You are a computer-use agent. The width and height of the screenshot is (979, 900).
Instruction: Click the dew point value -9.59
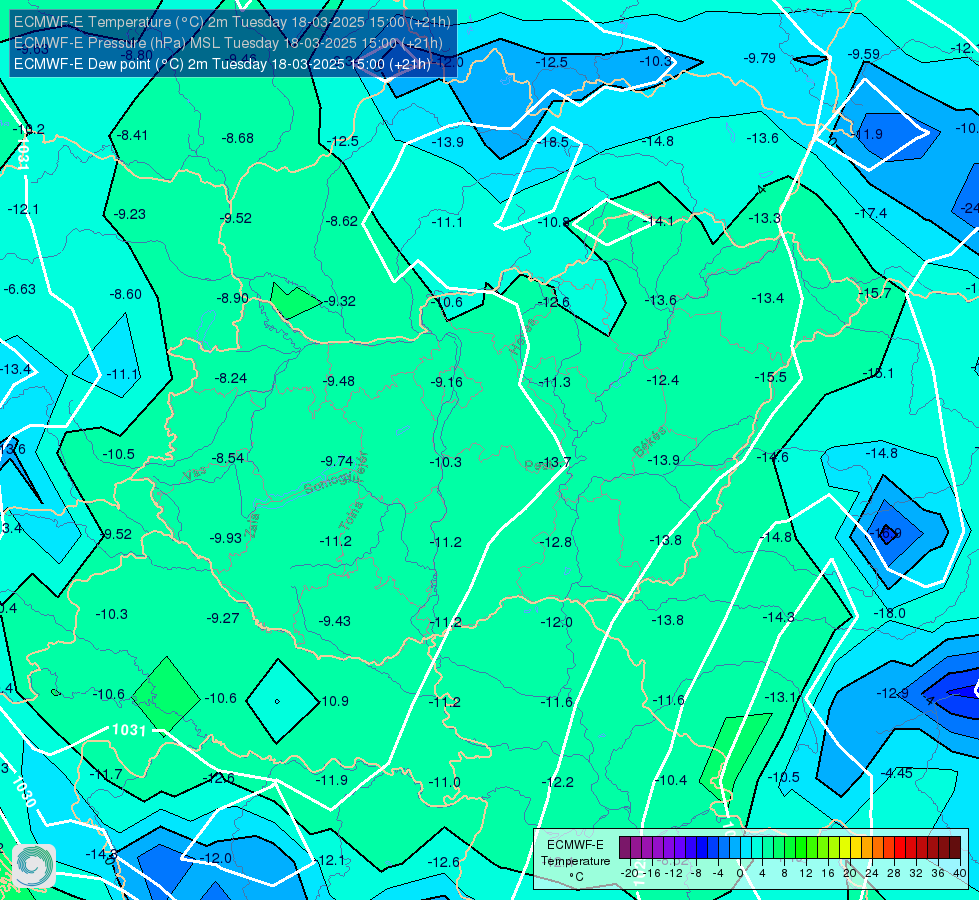[863, 54]
